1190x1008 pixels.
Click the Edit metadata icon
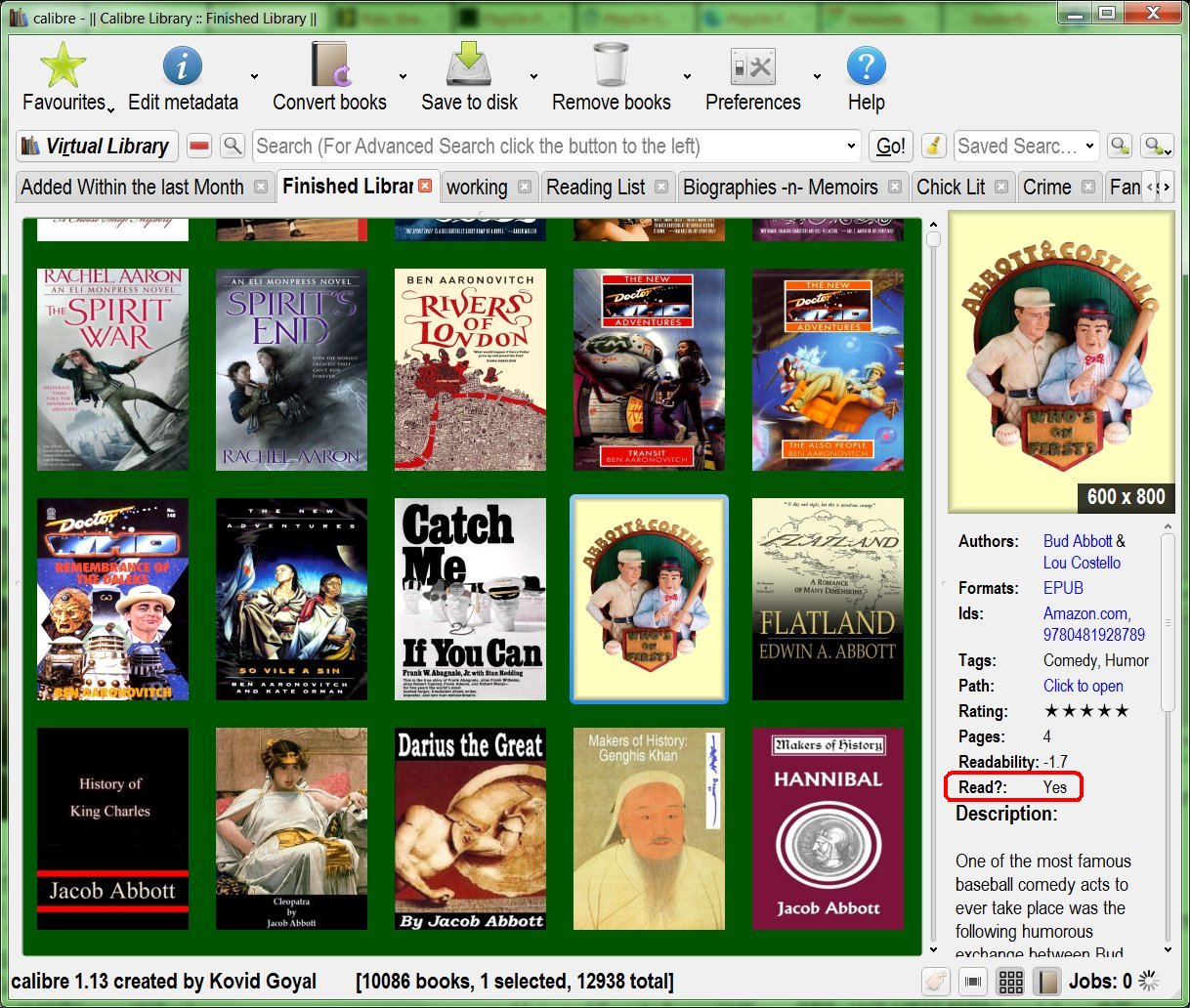click(x=182, y=66)
